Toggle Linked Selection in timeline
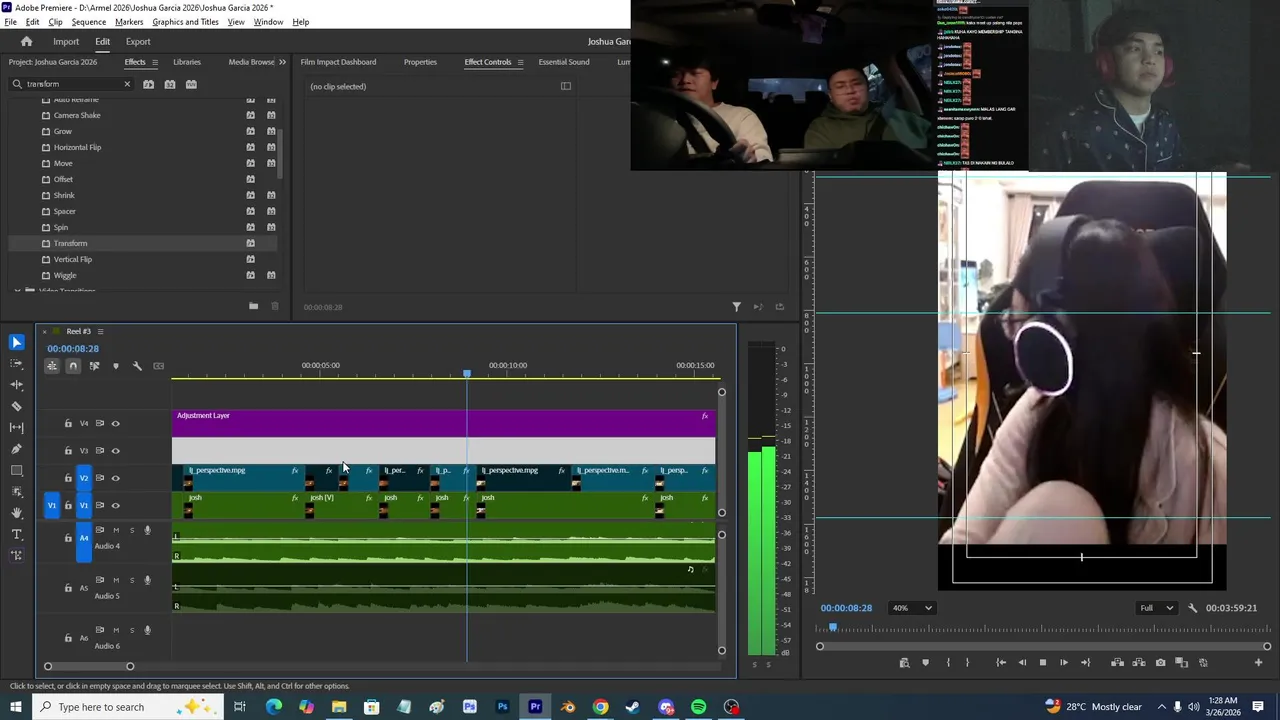Screen dimensions: 1280x720 [94, 366]
